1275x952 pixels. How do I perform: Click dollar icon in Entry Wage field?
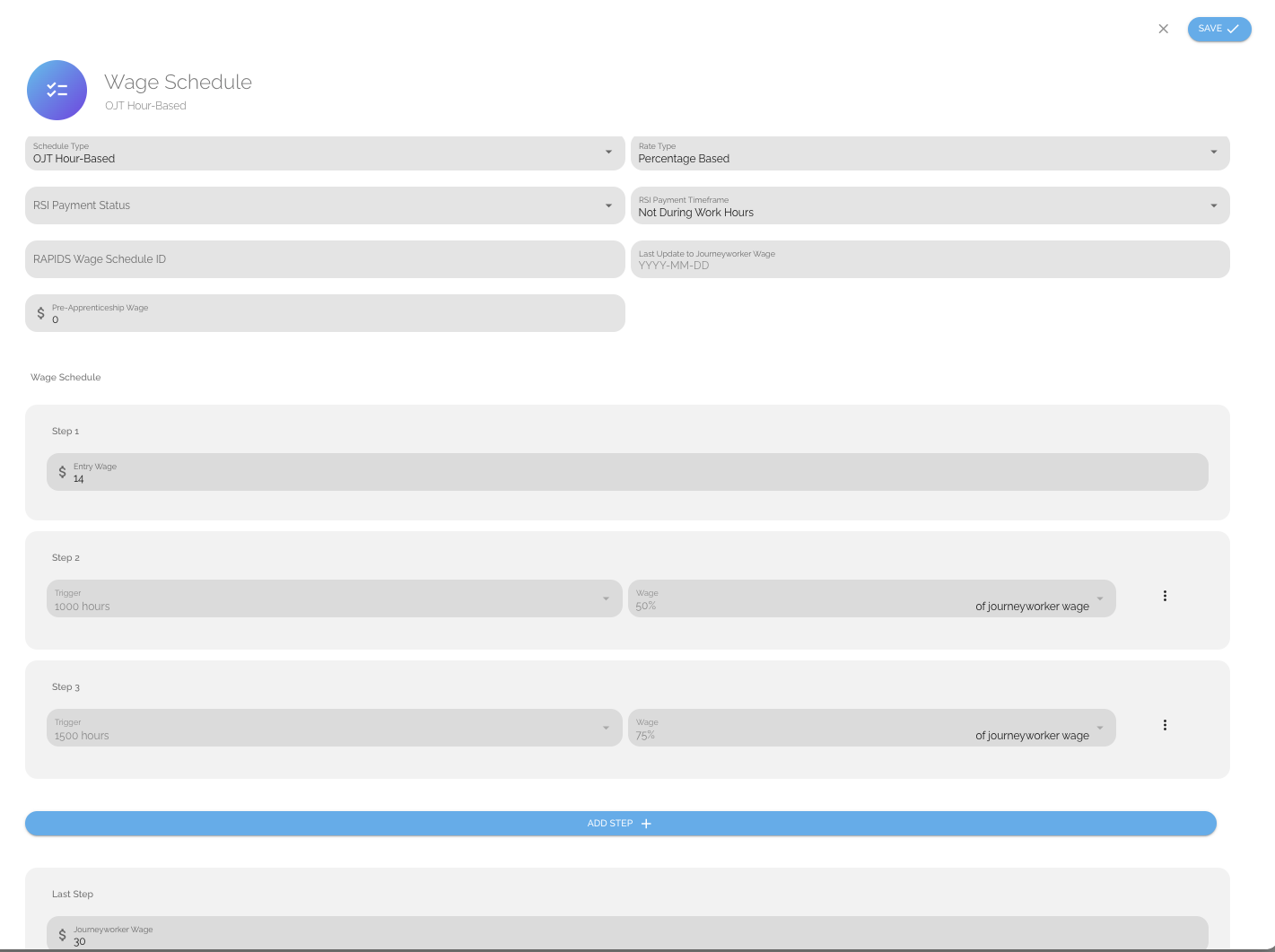[x=62, y=472]
